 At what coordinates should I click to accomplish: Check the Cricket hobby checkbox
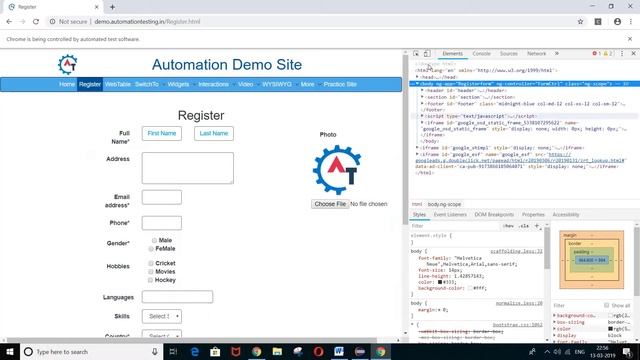pyautogui.click(x=151, y=263)
